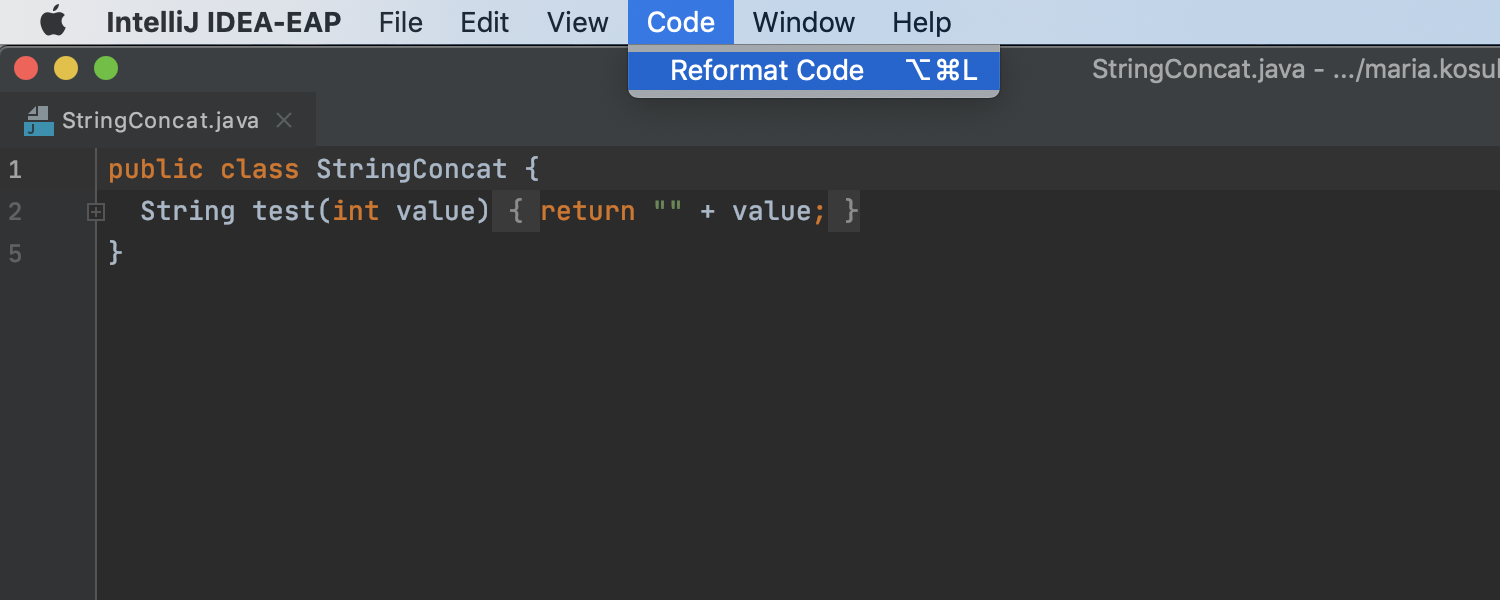This screenshot has width=1500, height=600.
Task: Choose Reformat Code from the Code menu
Action: pyautogui.click(x=766, y=70)
